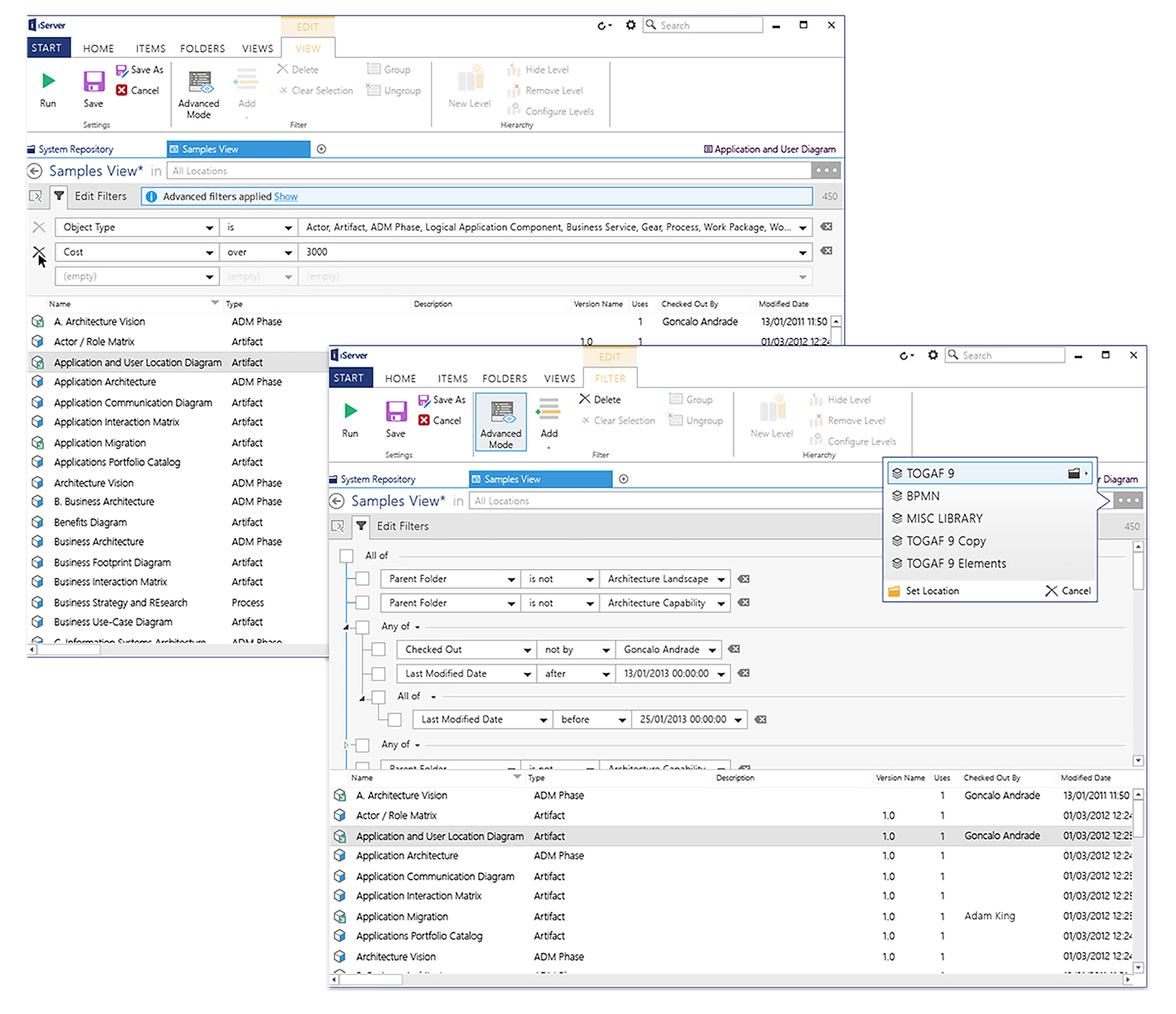
Task: Open Architecture Capability value dropdown
Action: coord(721,603)
